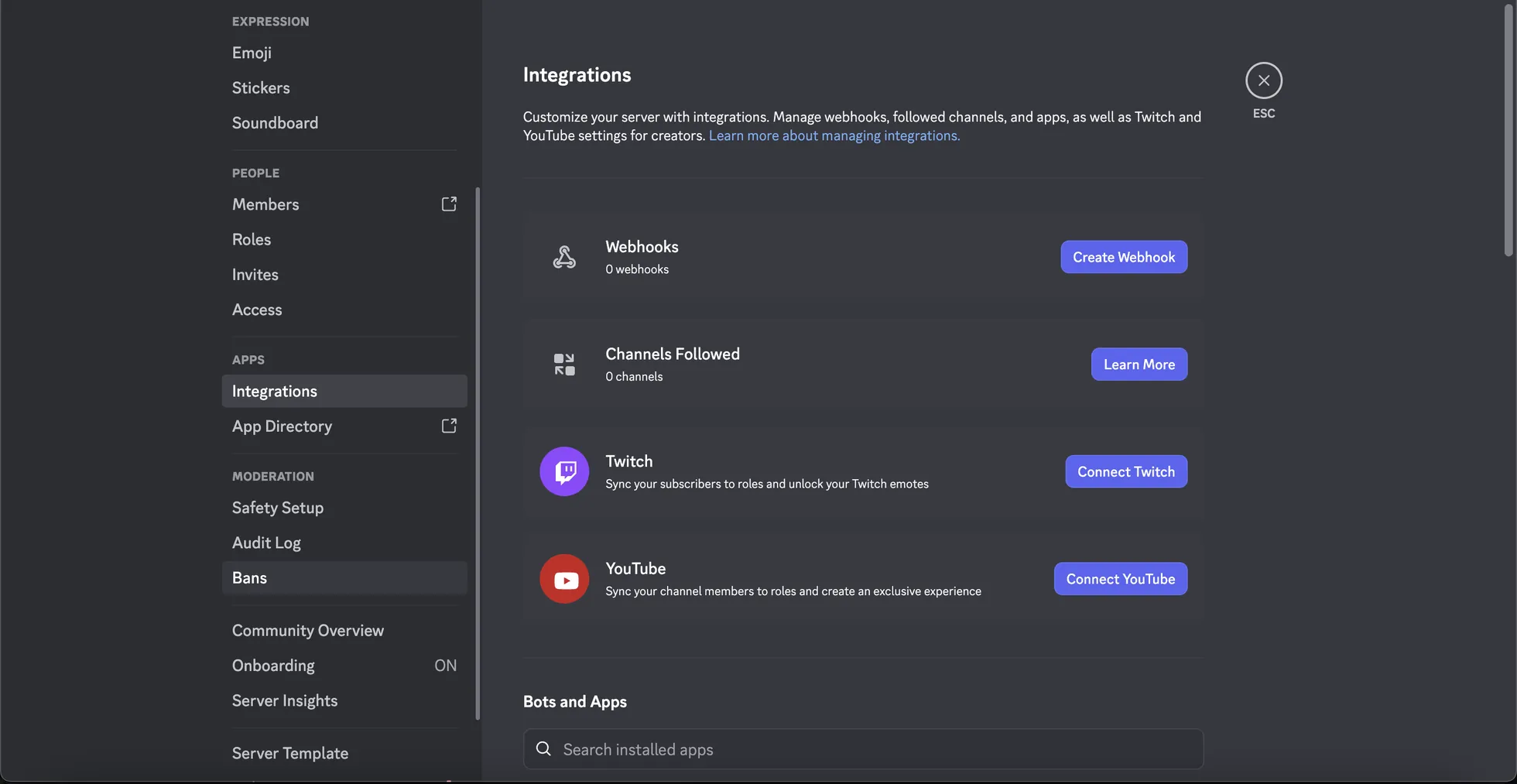Open Onboarding settings
Screen dimensions: 1517x784
pos(344,666)
